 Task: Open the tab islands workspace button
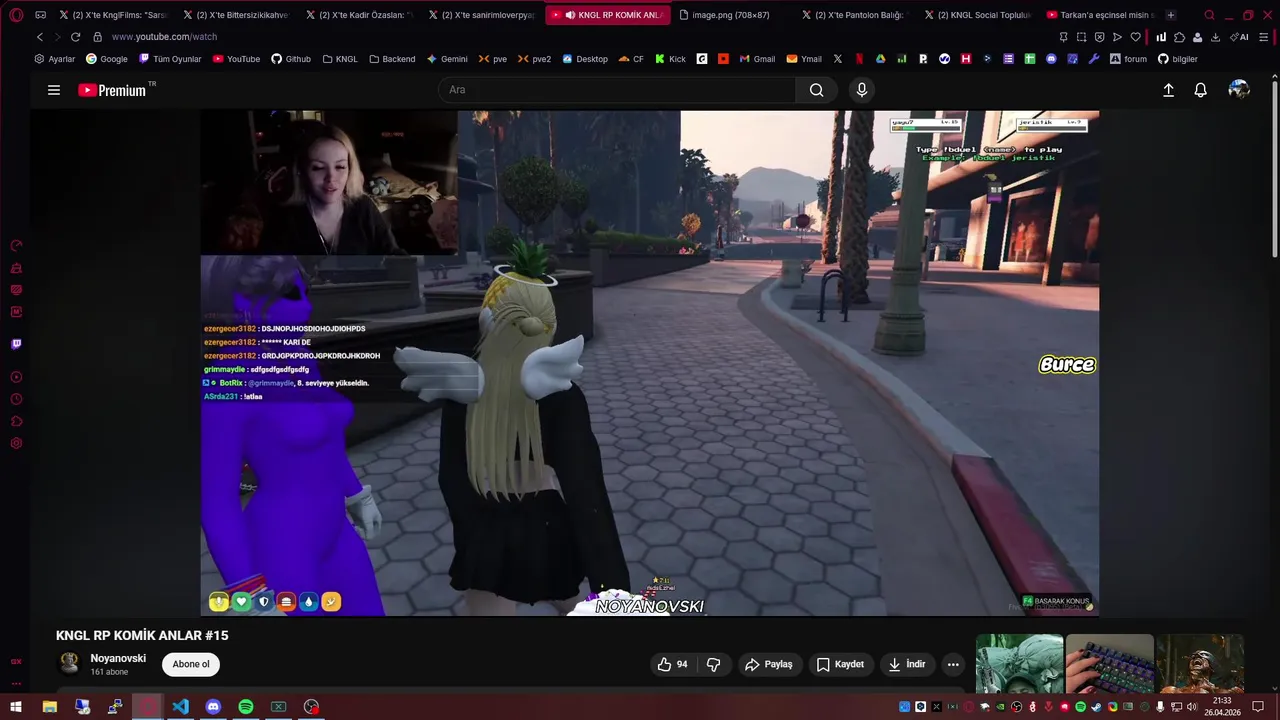tap(41, 15)
